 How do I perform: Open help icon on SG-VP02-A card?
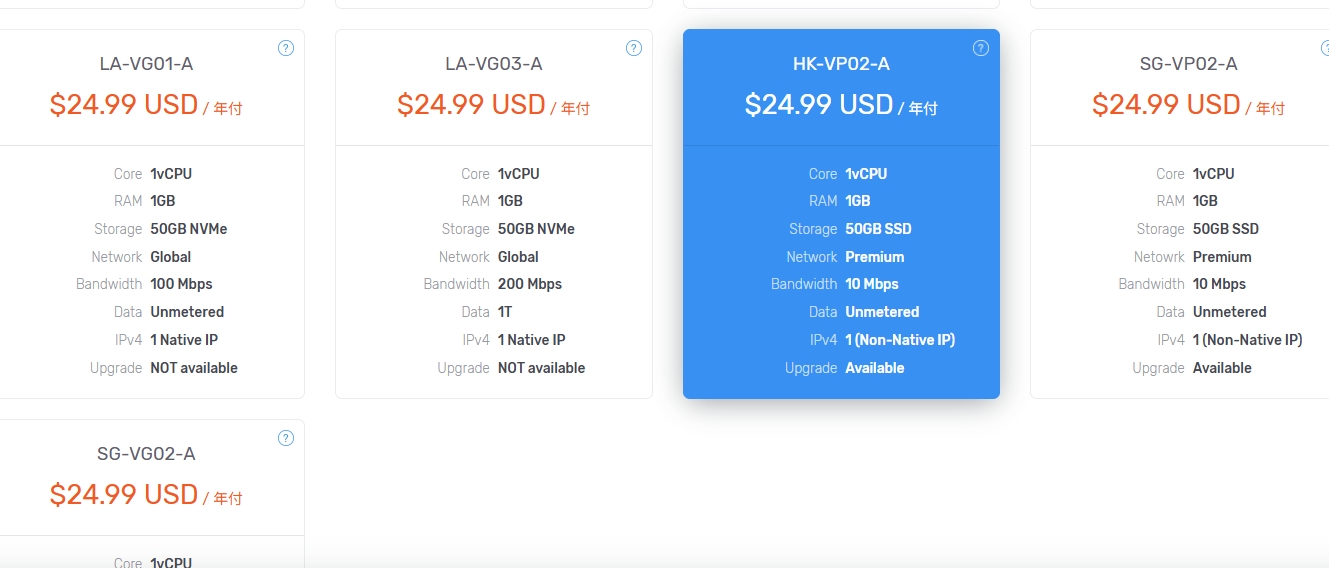click(x=1324, y=48)
